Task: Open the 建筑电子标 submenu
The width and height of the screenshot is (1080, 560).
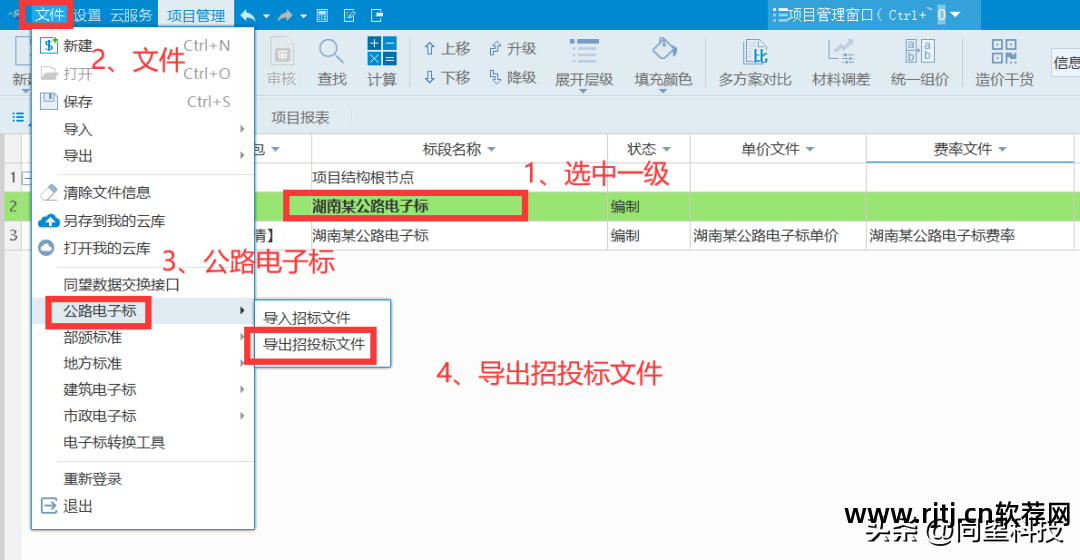Action: click(x=143, y=390)
